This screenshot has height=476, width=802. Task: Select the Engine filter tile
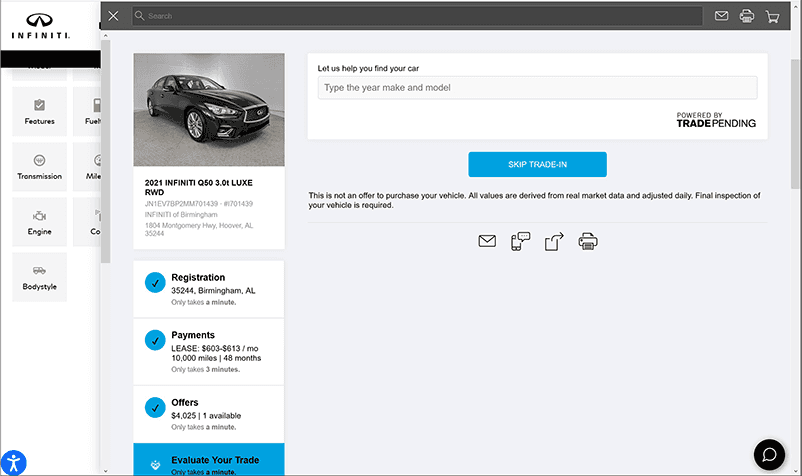coord(39,222)
